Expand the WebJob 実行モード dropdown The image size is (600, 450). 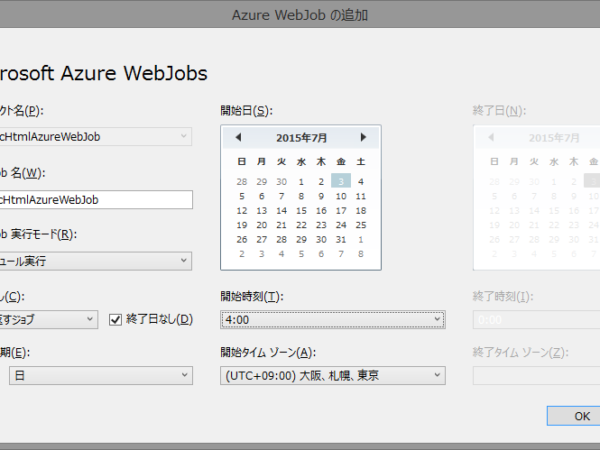96,261
